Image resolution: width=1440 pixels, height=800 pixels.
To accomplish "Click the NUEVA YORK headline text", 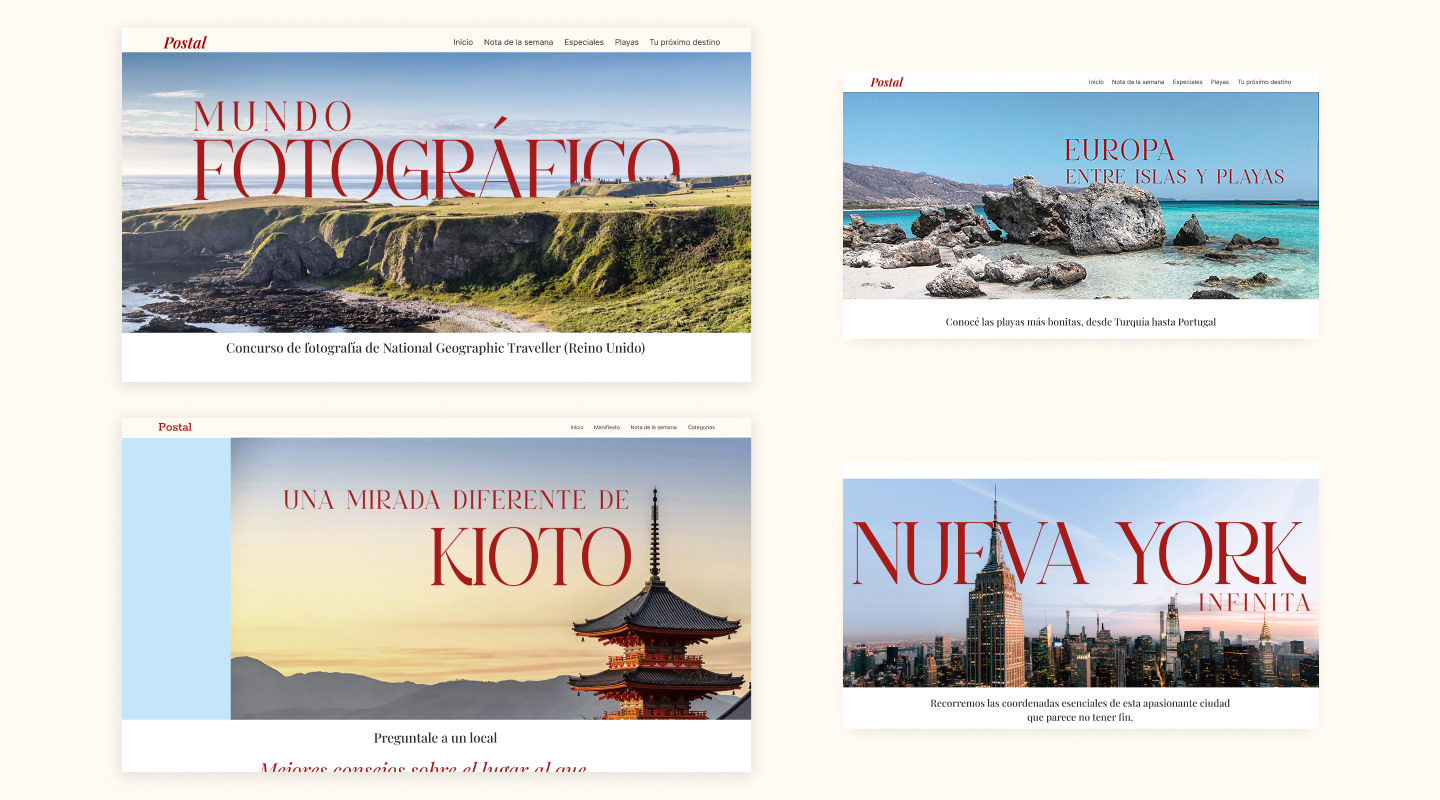I will [1079, 553].
